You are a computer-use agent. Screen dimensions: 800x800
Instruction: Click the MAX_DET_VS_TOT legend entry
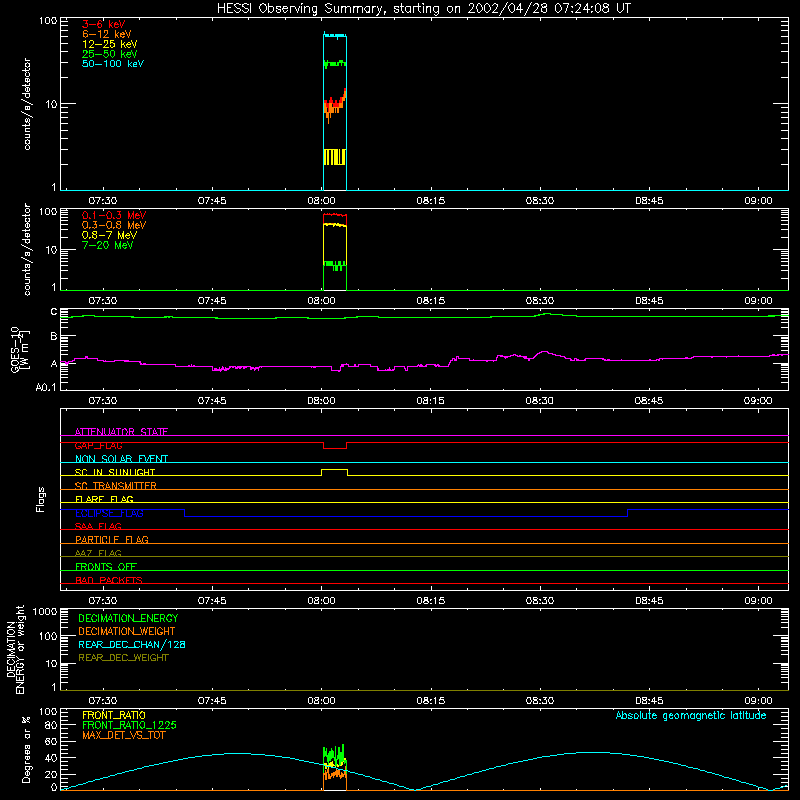point(123,735)
